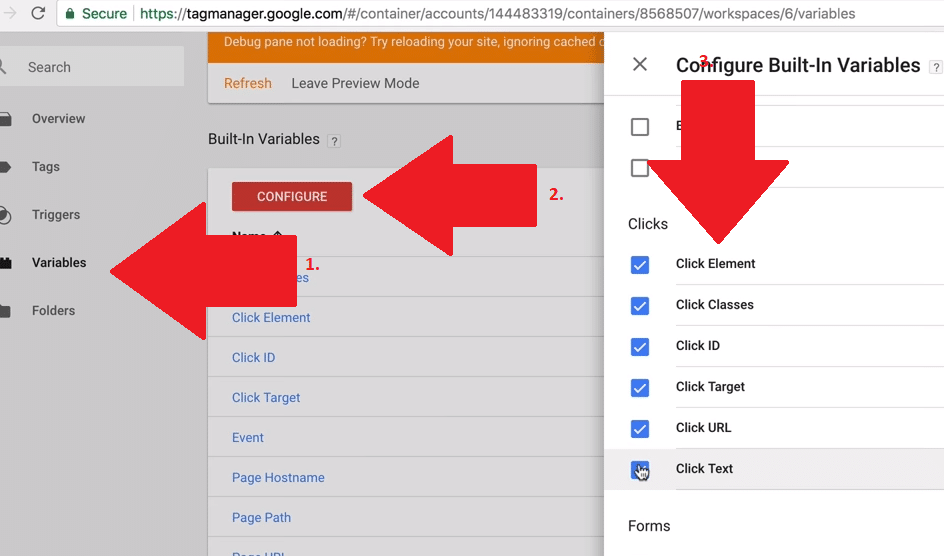
Task: Close the Configure Built-In Variables panel
Action: tap(640, 64)
